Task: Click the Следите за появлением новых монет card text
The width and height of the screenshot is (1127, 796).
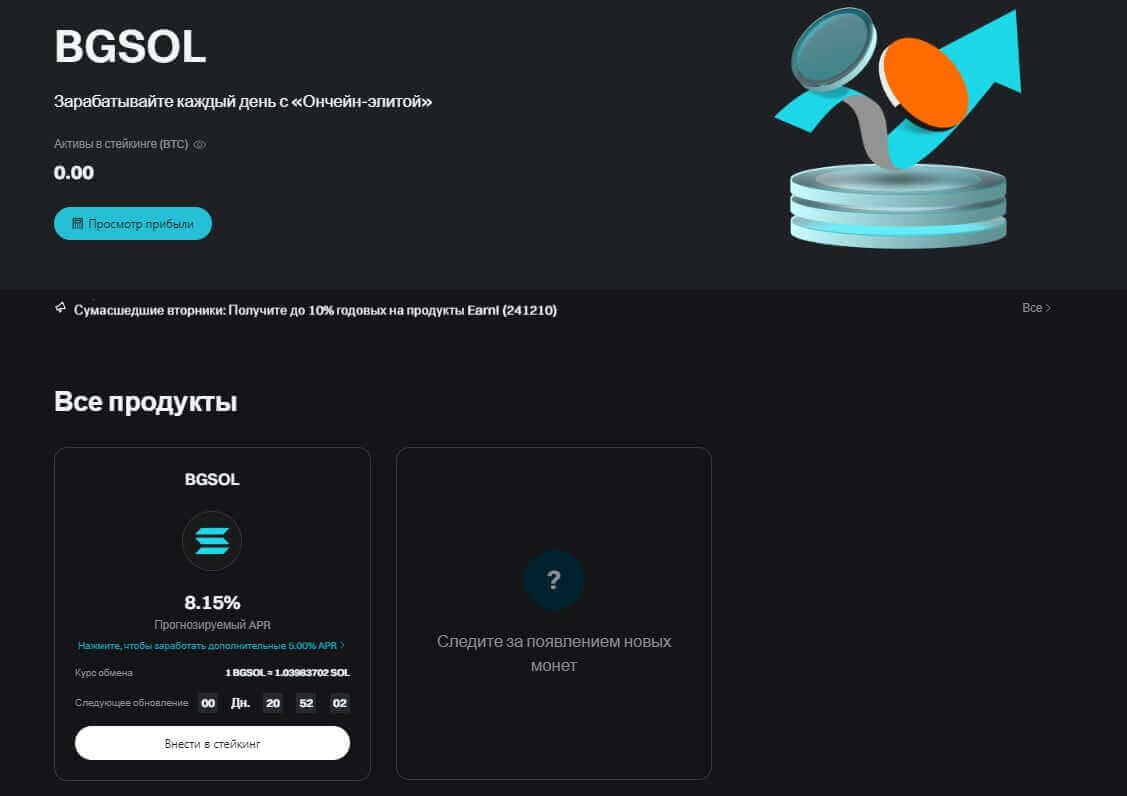Action: point(554,653)
